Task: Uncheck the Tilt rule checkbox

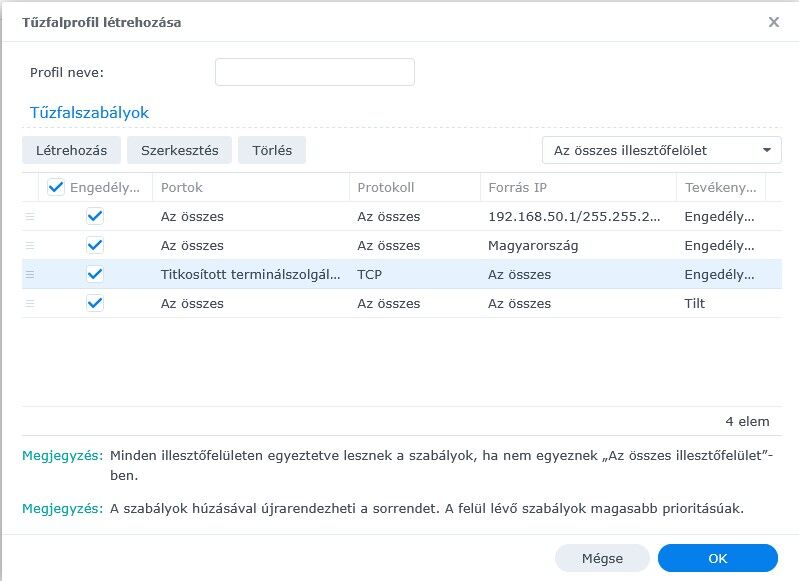Action: (95, 303)
